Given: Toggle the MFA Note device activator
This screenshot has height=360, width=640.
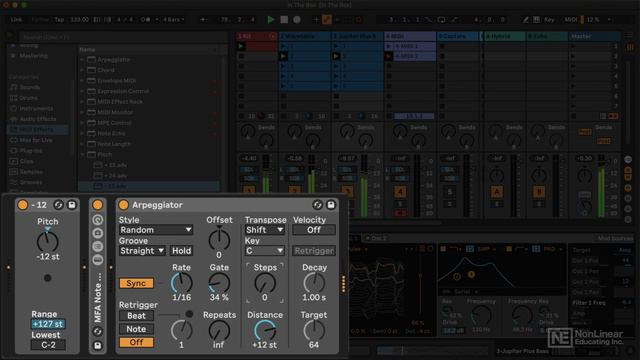Looking at the screenshot, I should [98, 205].
